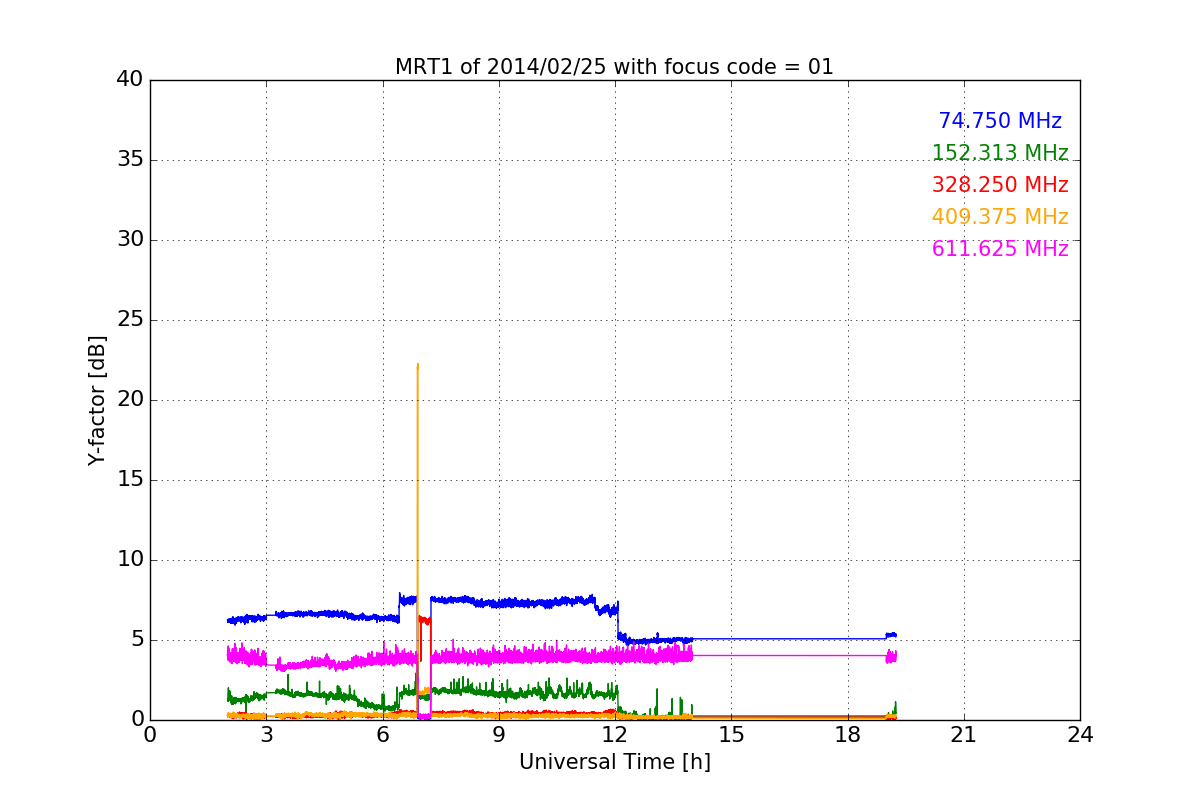Click the y-axis tick label 35
1200x800 pixels.
tap(130, 160)
